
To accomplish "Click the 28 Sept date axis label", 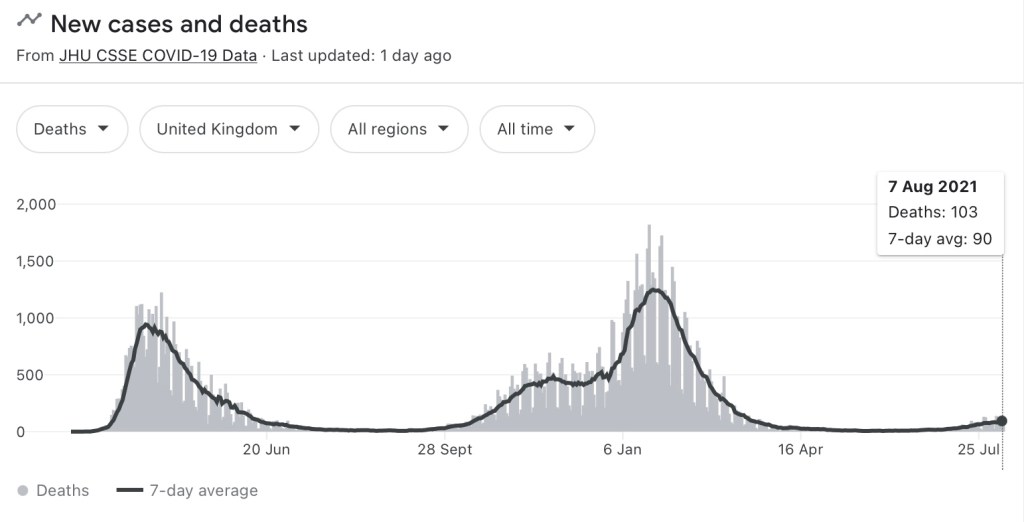I will [444, 450].
